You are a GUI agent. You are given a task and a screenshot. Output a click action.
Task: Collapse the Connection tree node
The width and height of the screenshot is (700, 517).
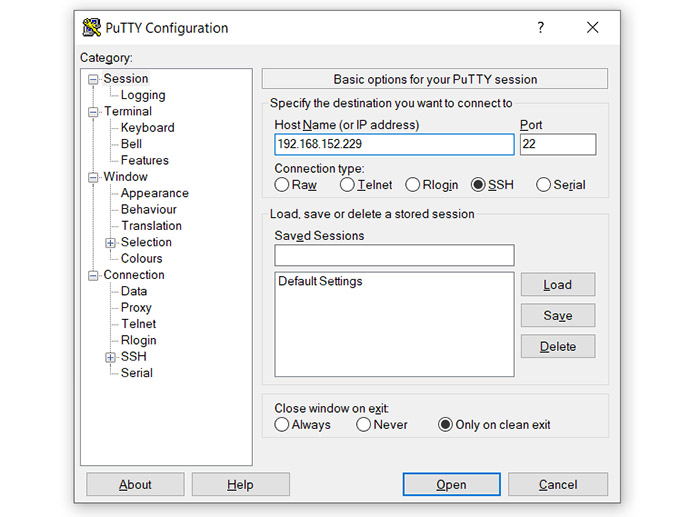tap(93, 276)
